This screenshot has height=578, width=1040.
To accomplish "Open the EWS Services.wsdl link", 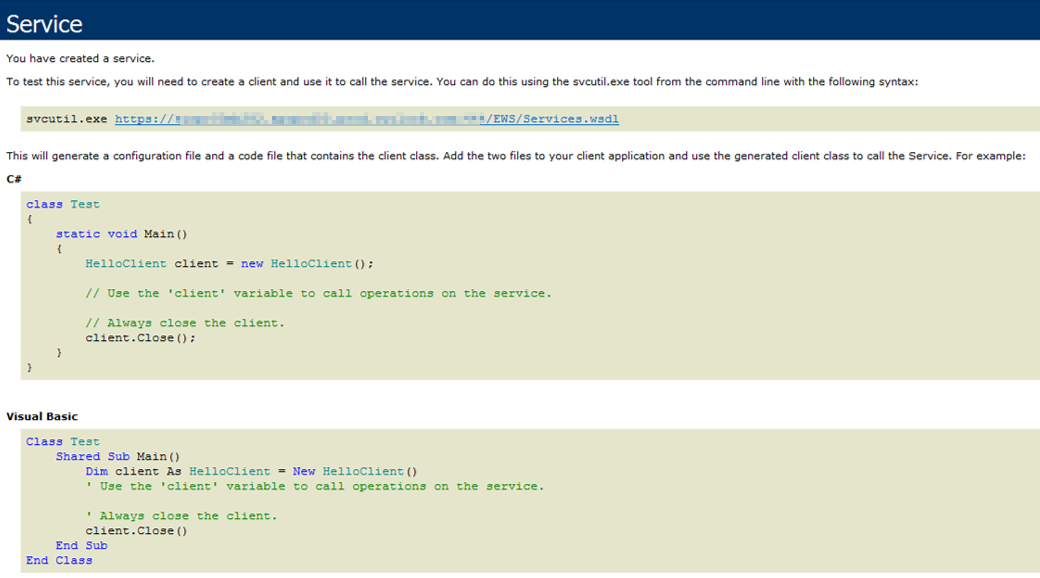I will point(366,119).
